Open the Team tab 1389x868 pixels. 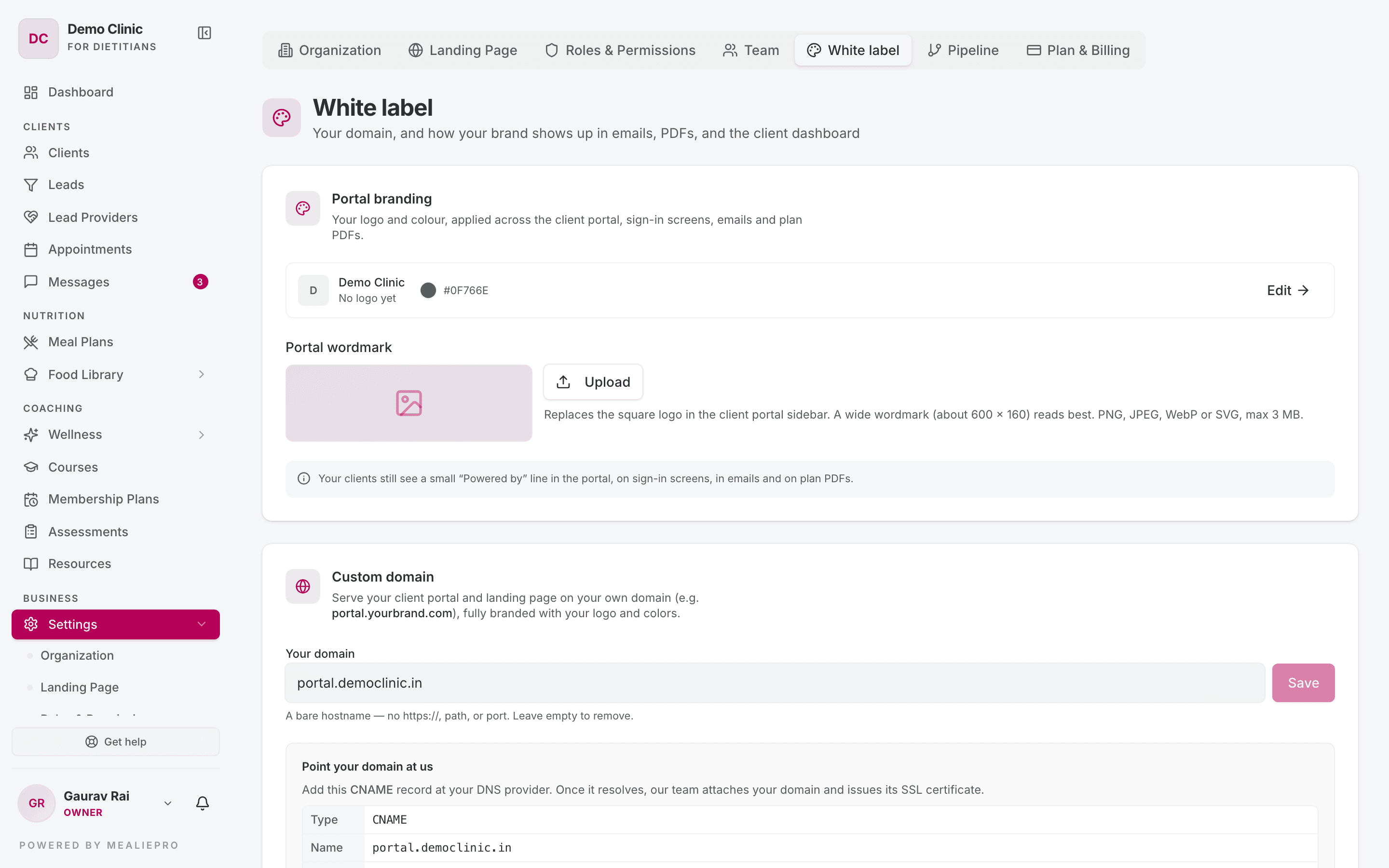[751, 50]
